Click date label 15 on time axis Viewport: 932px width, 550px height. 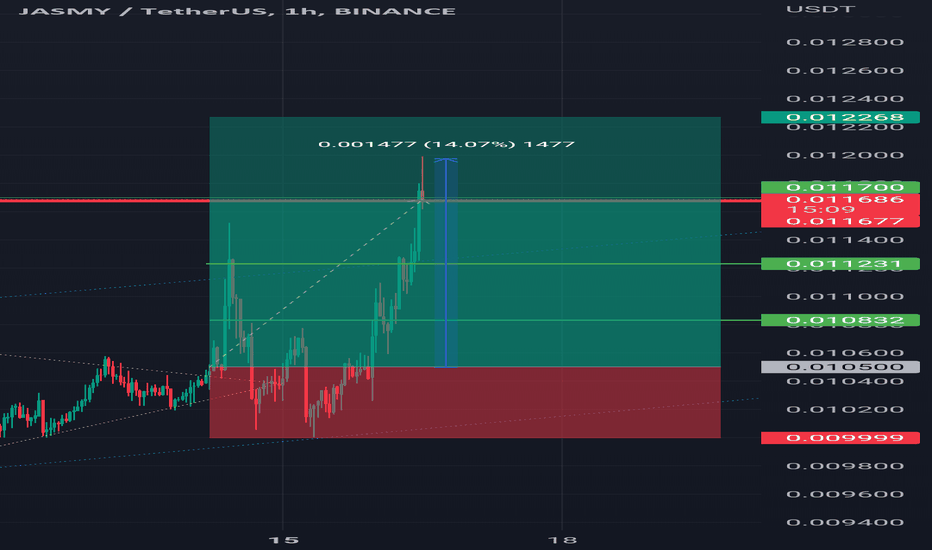tap(284, 540)
